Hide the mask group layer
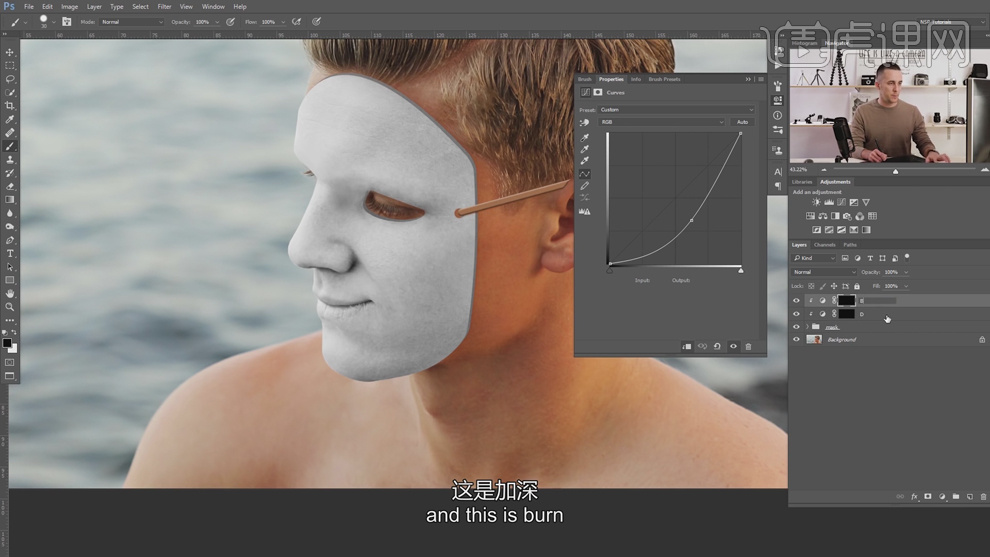Viewport: 990px width, 557px height. point(796,326)
